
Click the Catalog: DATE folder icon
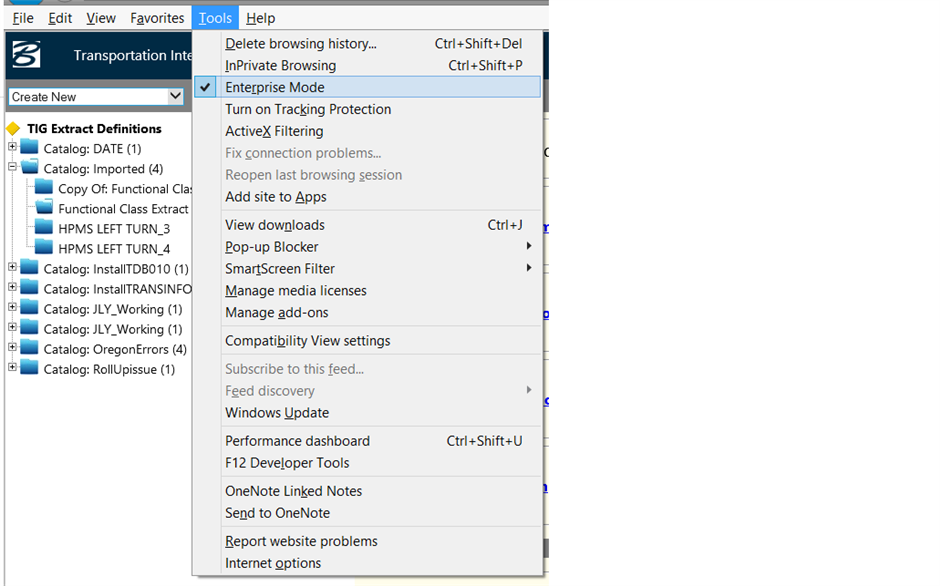coord(26,148)
